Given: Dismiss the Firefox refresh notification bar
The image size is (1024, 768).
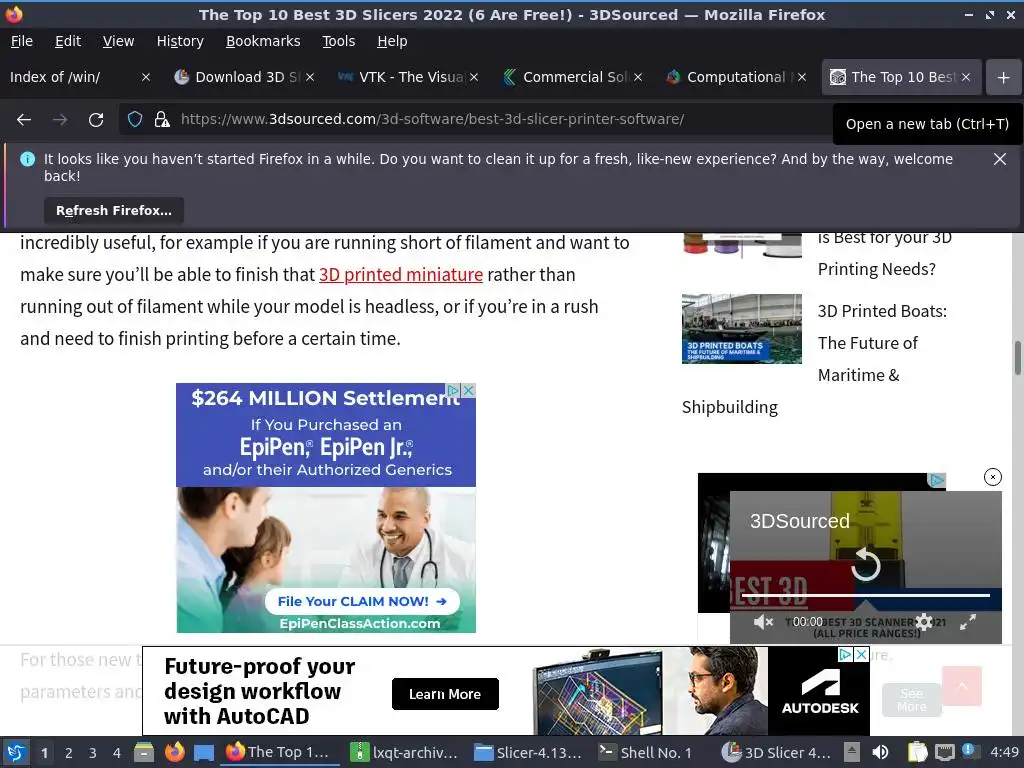Looking at the screenshot, I should (x=999, y=159).
